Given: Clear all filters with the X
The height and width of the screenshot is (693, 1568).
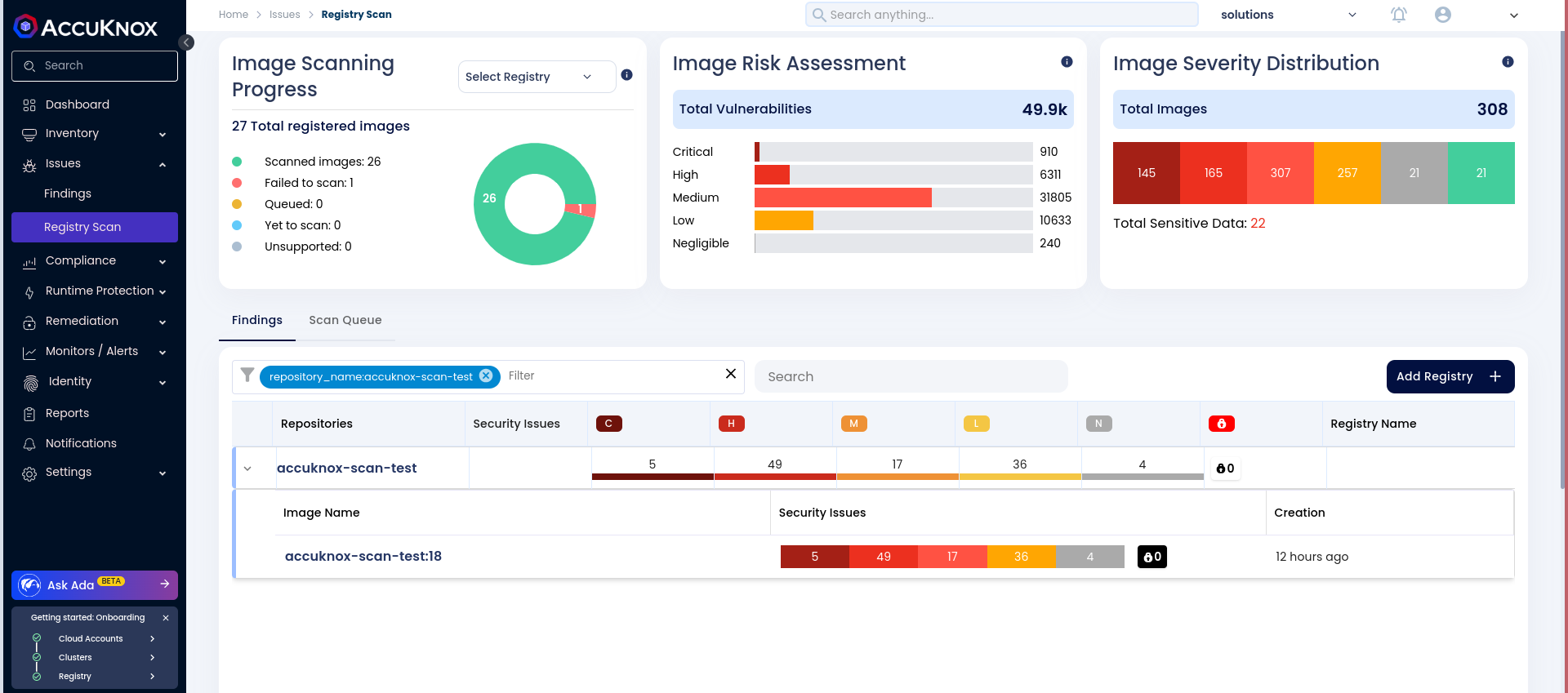Looking at the screenshot, I should coord(731,373).
